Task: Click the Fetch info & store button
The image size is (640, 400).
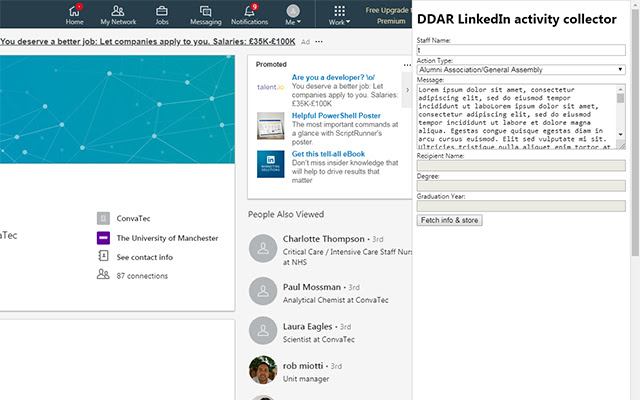Action: pyautogui.click(x=449, y=220)
